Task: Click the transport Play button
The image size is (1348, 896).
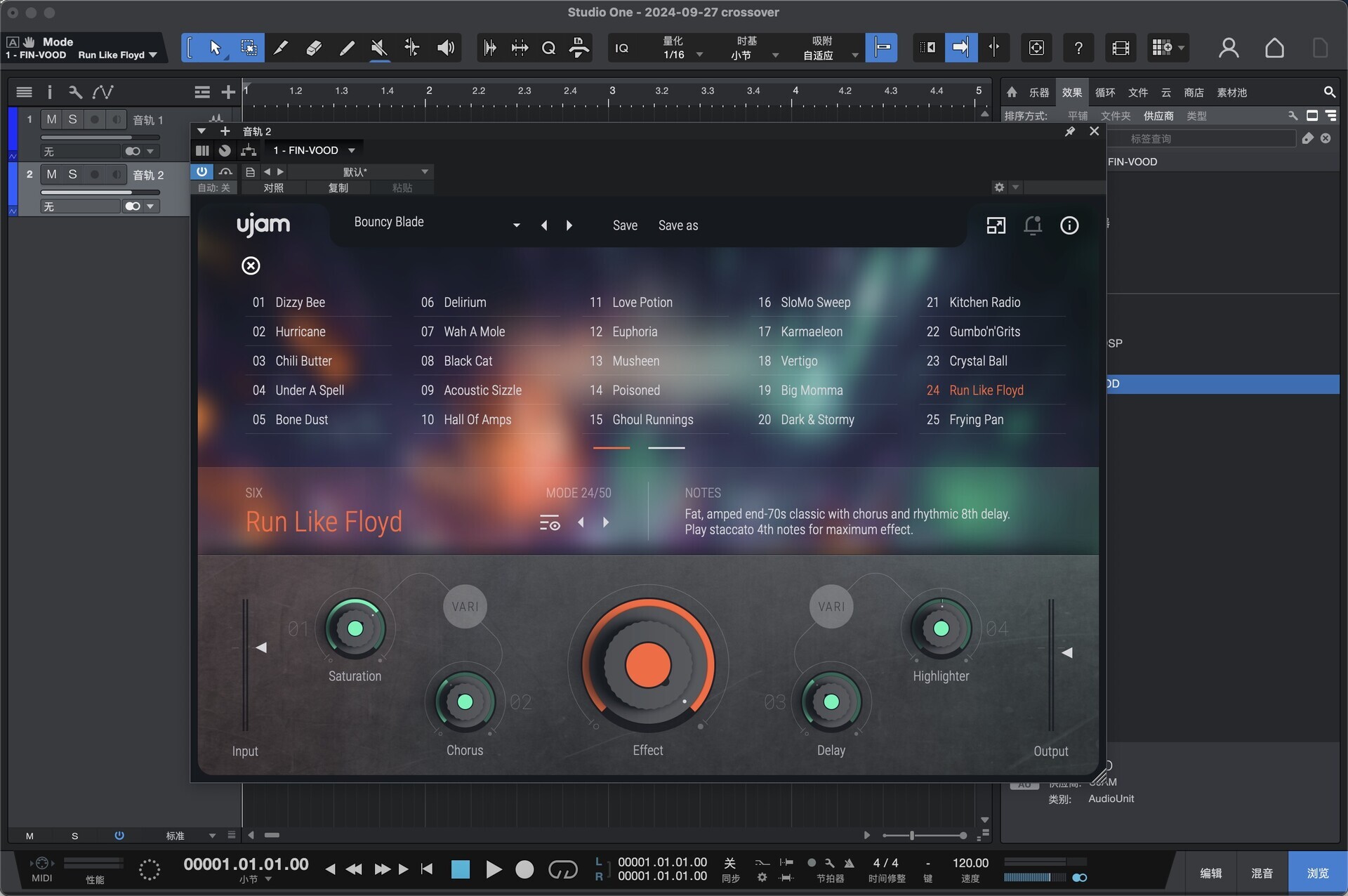Action: coord(494,870)
